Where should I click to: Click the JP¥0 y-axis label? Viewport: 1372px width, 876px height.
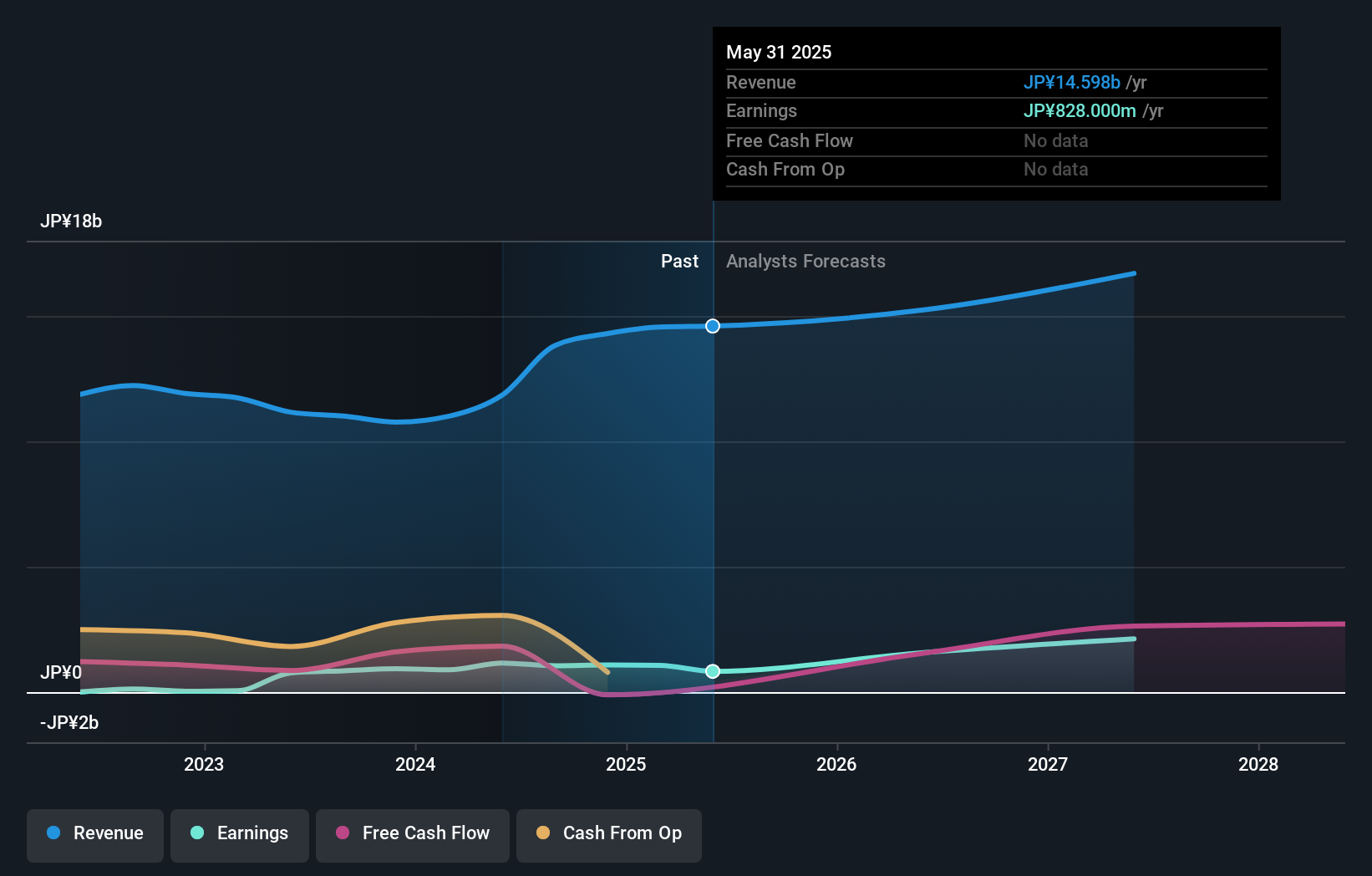(x=61, y=673)
